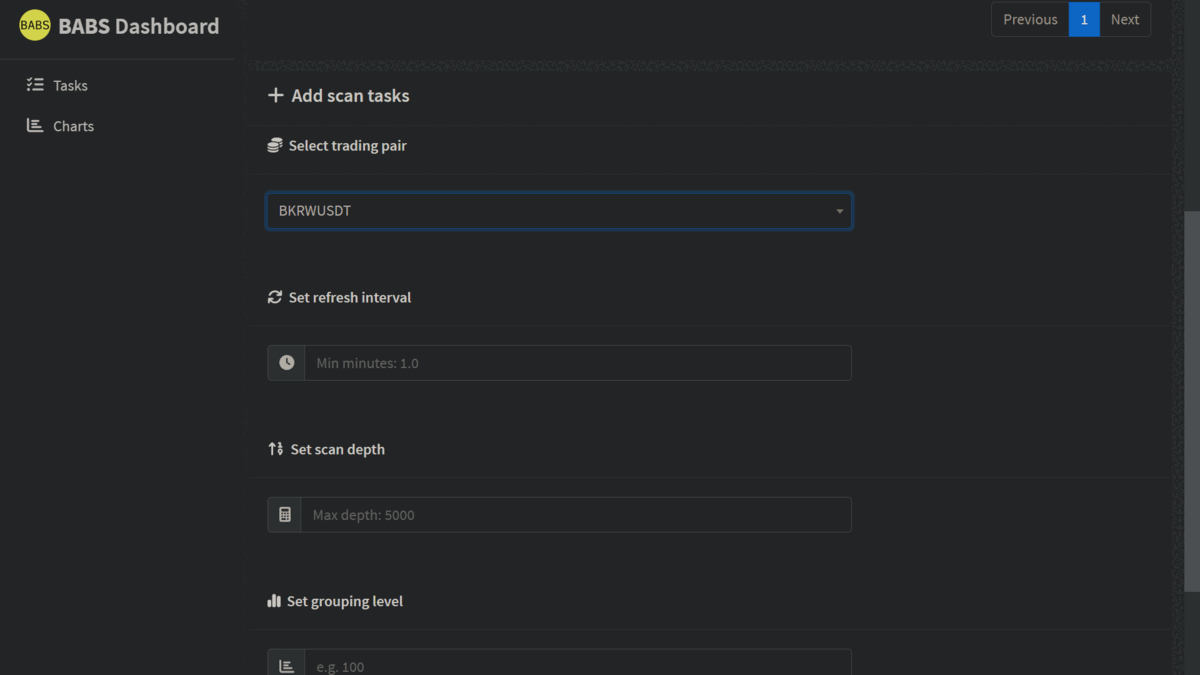Viewport: 1200px width, 675px height.
Task: Click the coins icon beside Select trading pair
Action: click(275, 145)
